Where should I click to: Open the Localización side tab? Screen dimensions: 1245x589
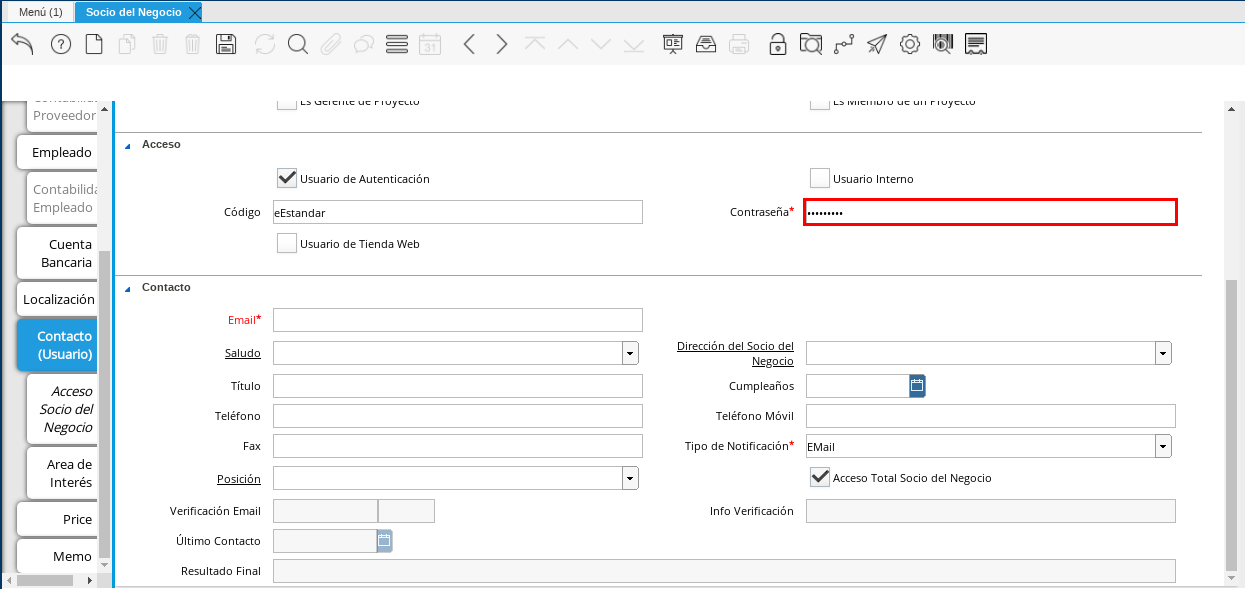(58, 299)
